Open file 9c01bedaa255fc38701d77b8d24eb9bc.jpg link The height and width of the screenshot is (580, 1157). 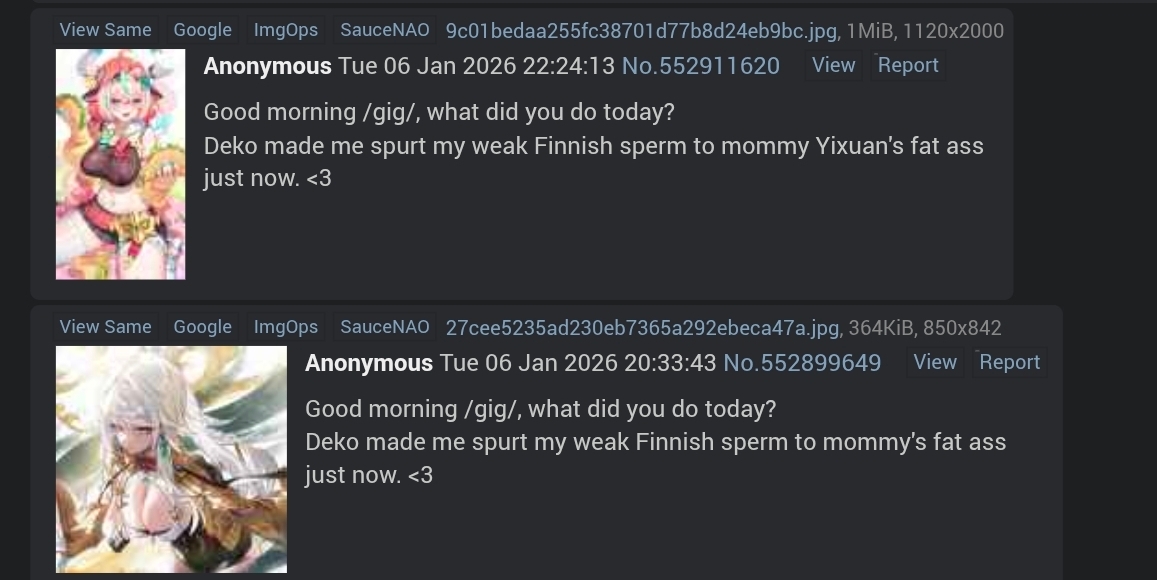pyautogui.click(x=641, y=31)
